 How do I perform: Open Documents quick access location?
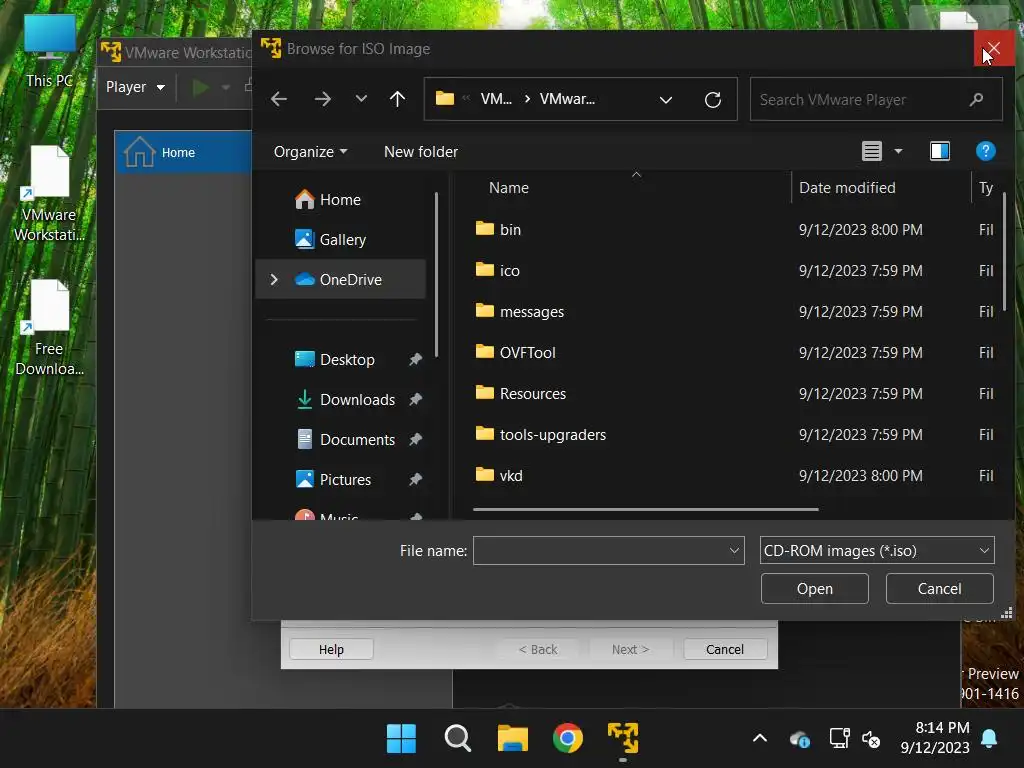(357, 440)
